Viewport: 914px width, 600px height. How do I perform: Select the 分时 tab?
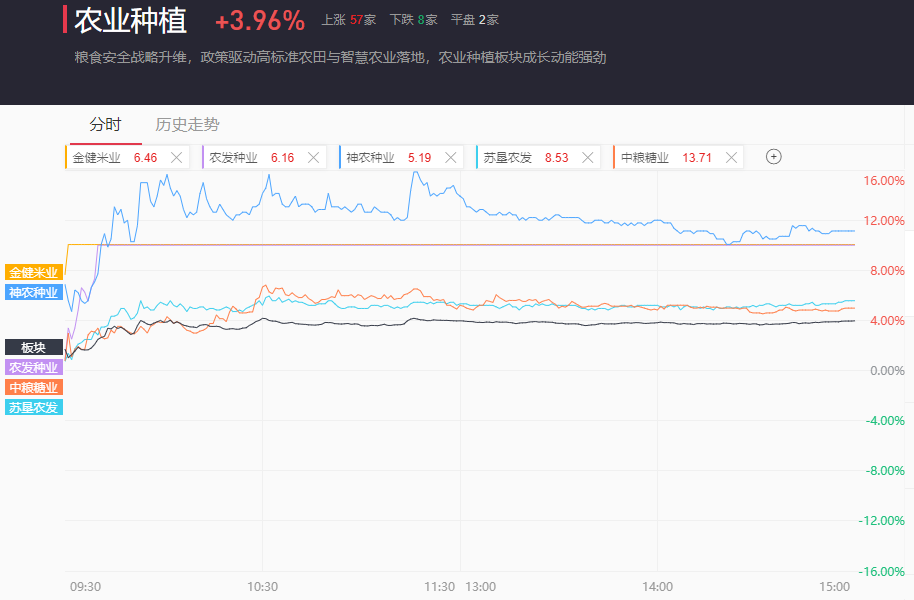pos(106,124)
